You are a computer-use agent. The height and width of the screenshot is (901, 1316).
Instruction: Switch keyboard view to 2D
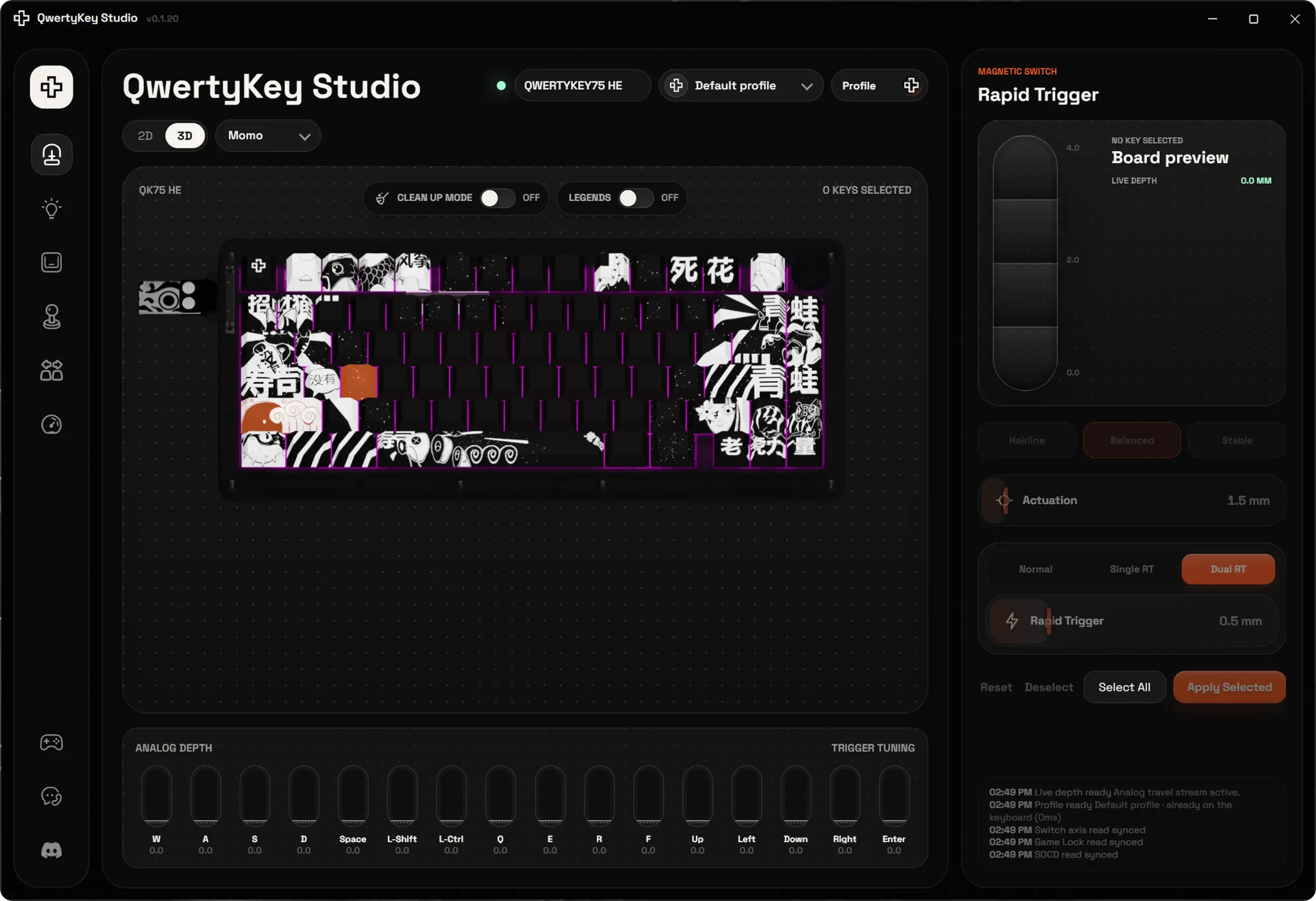[x=146, y=136]
